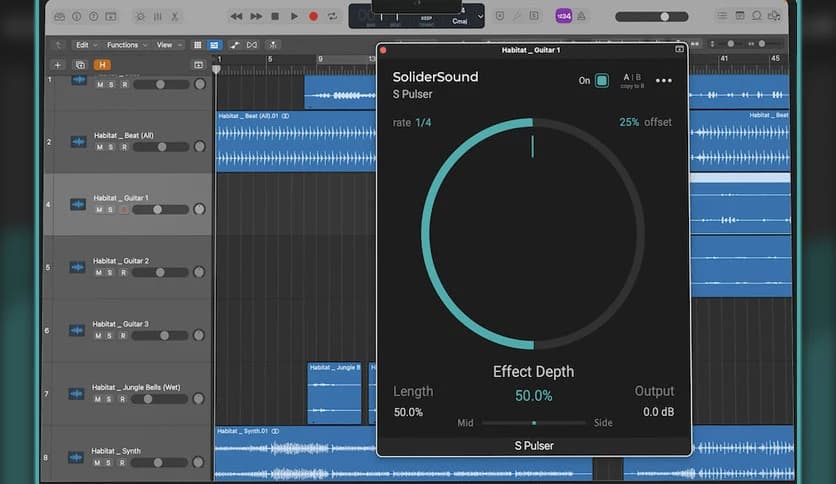The width and height of the screenshot is (836, 484).
Task: Click the red Record button
Action: pos(314,17)
